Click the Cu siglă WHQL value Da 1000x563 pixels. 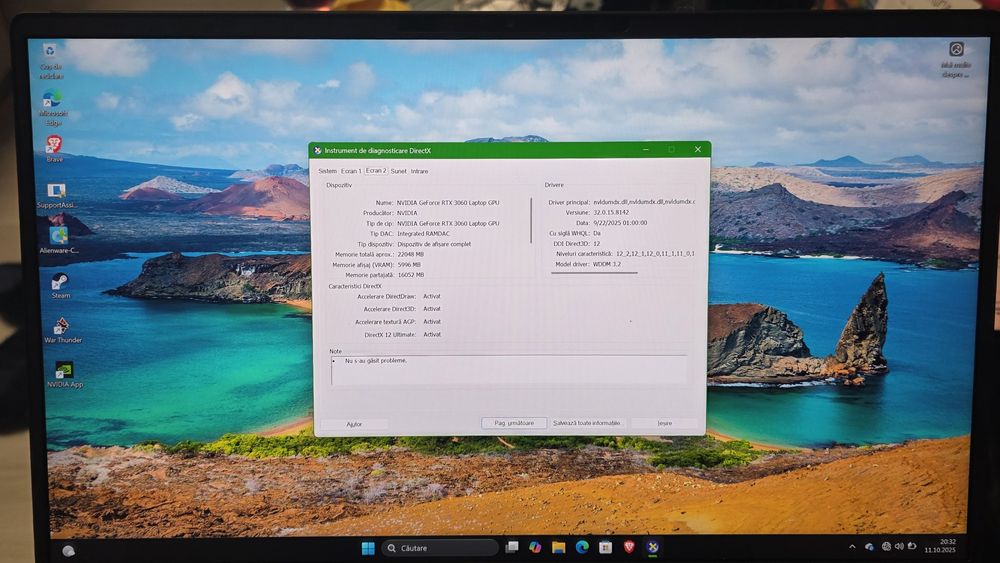coord(596,233)
